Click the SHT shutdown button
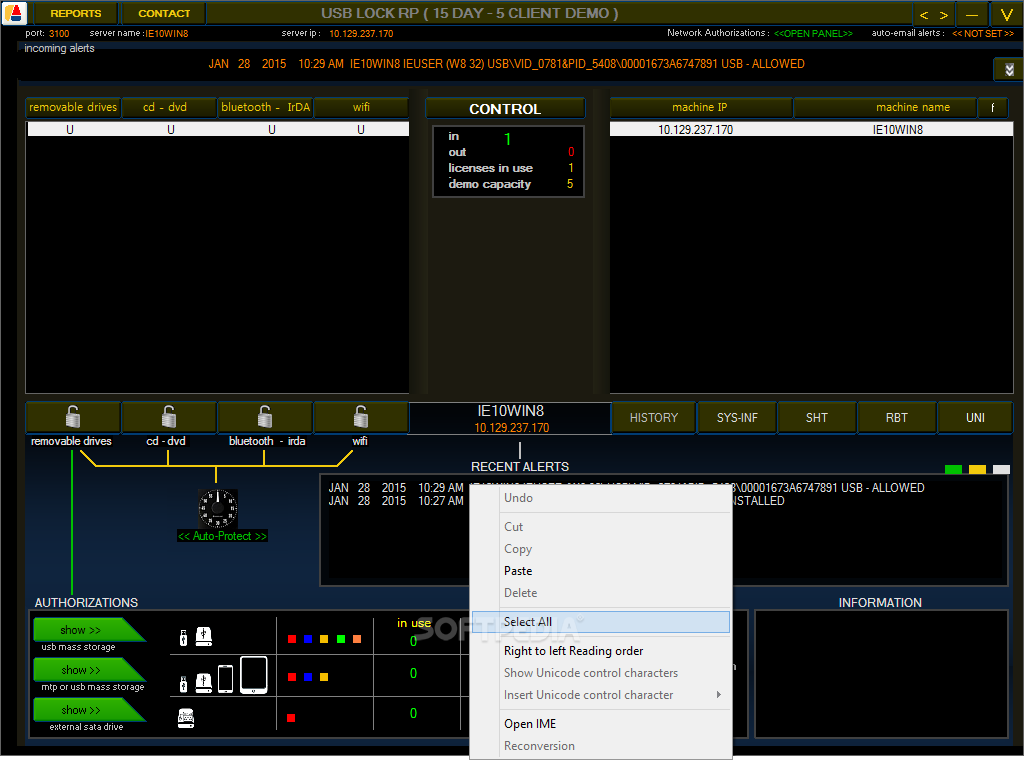Screen dimensions: 1024x760 pos(816,418)
